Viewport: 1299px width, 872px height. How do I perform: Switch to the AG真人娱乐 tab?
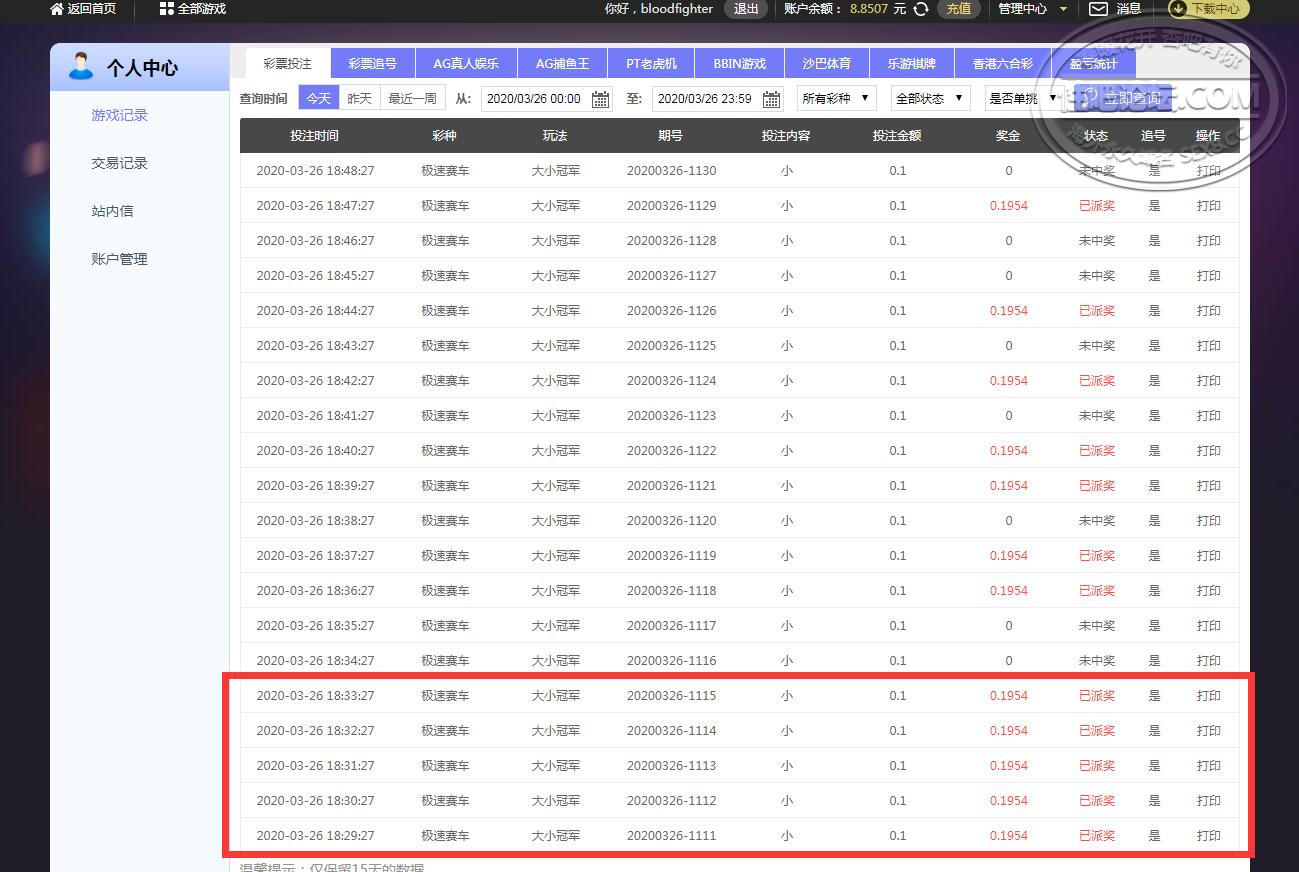tap(465, 64)
